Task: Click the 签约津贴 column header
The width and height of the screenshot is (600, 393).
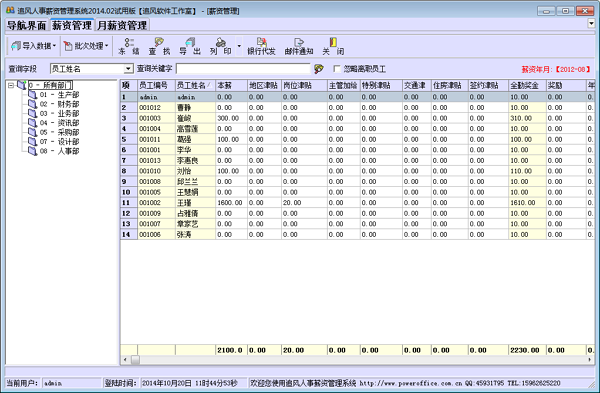Action: tap(488, 86)
